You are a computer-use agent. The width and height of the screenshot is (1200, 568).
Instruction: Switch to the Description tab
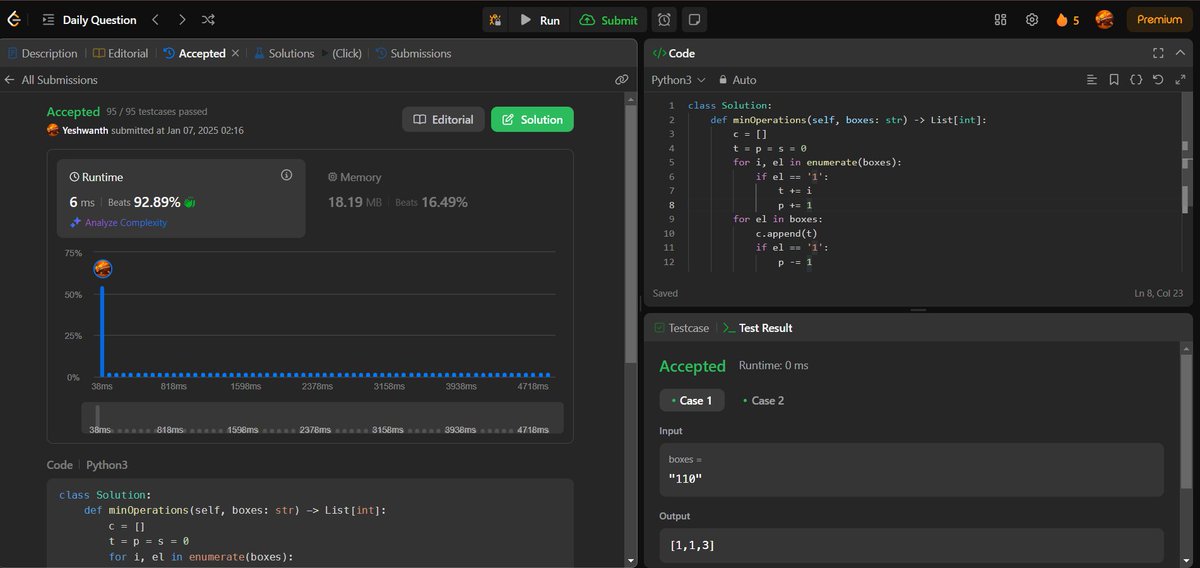(42, 53)
